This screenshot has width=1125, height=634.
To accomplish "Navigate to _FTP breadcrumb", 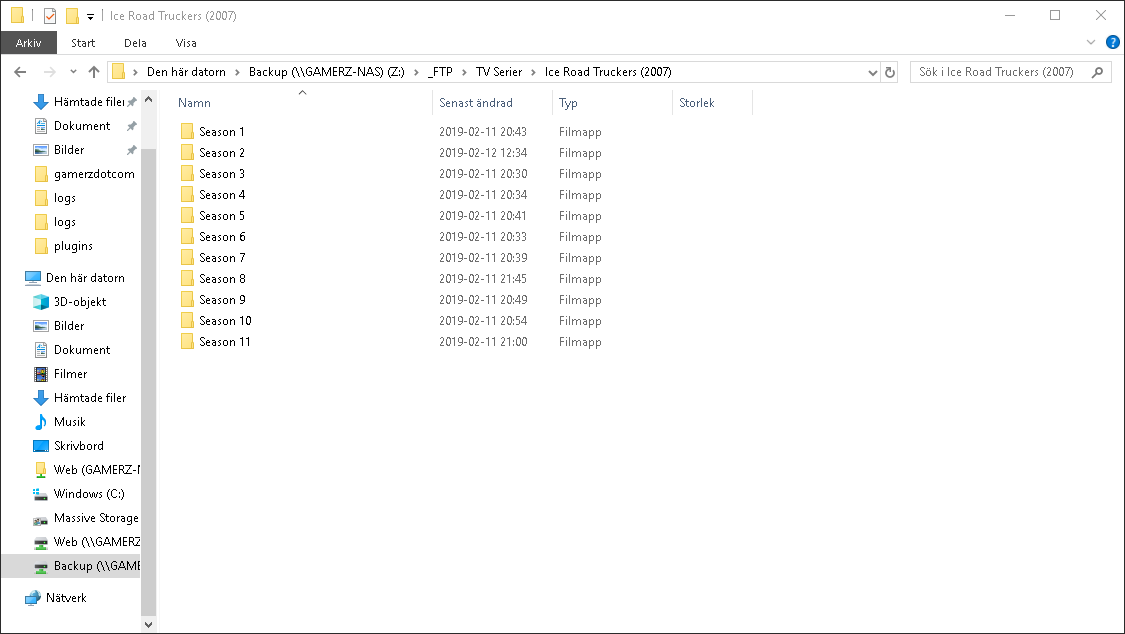I will point(440,72).
